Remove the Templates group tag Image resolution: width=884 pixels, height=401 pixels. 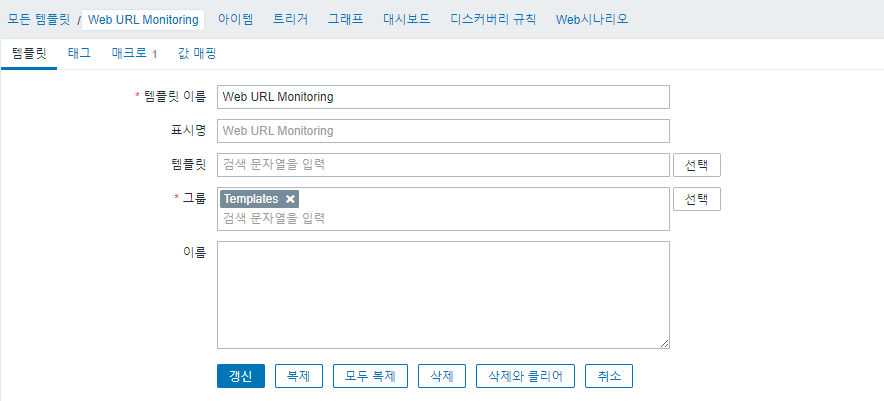[x=290, y=199]
